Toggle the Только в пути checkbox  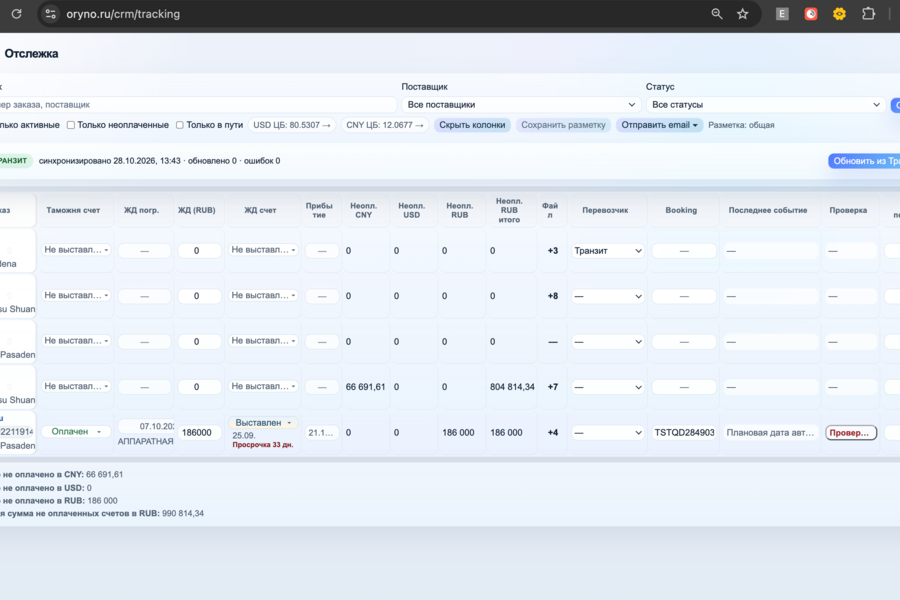(180, 125)
